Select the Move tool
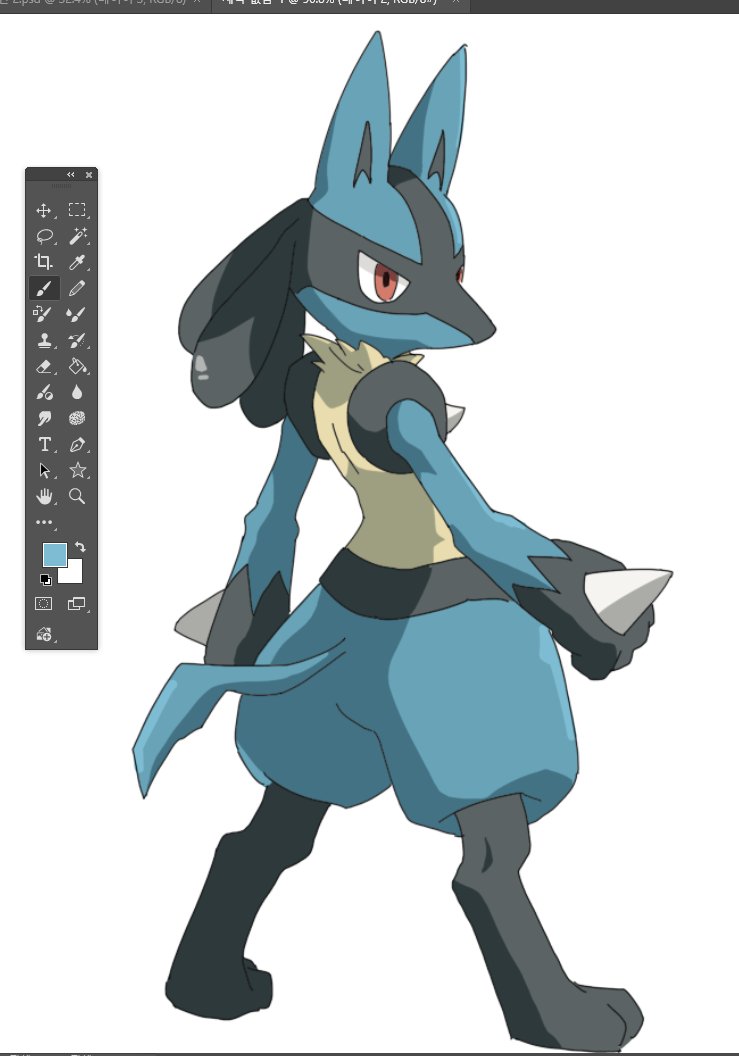The image size is (739, 1056). click(x=44, y=210)
